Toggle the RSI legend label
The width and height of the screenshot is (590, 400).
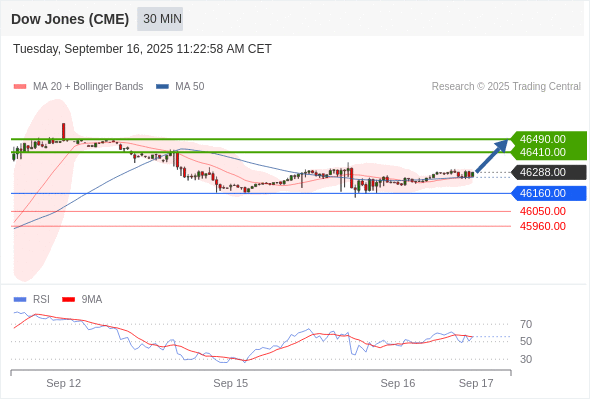pos(41,300)
